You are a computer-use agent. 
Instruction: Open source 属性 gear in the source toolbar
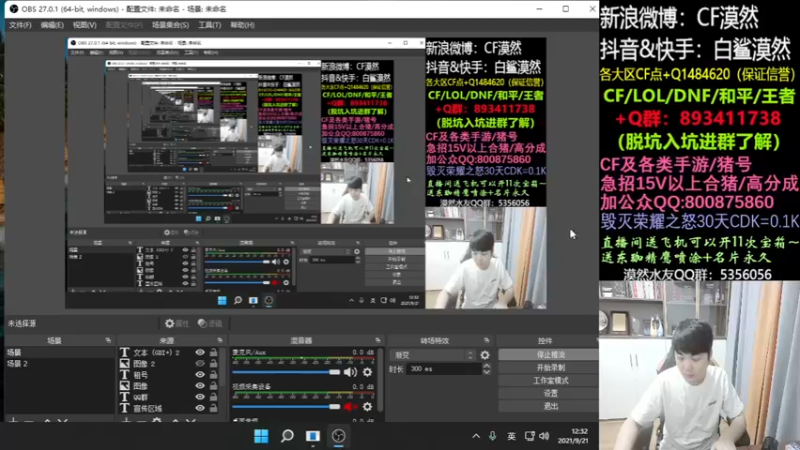177,323
